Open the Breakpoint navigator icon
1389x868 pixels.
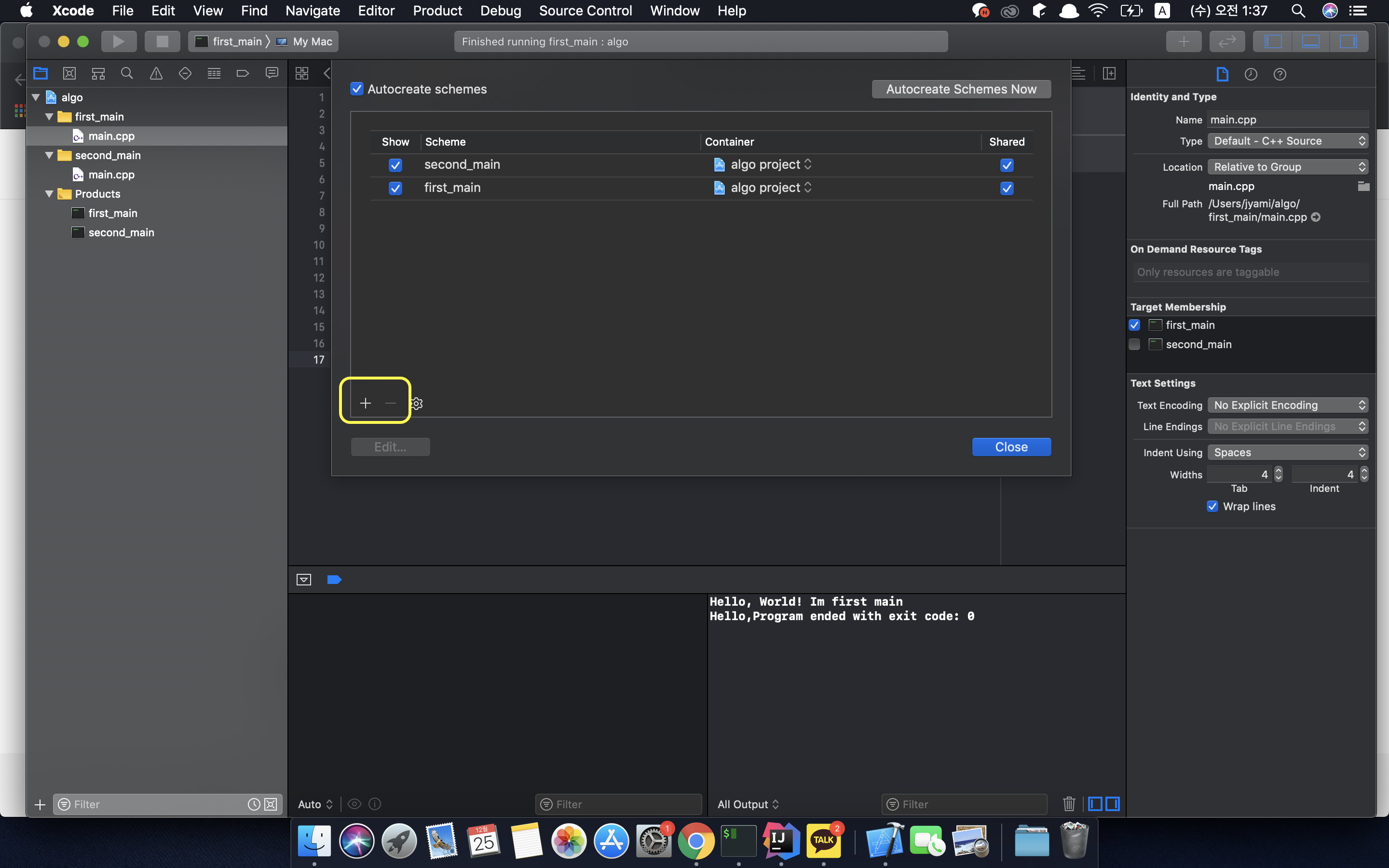243,73
